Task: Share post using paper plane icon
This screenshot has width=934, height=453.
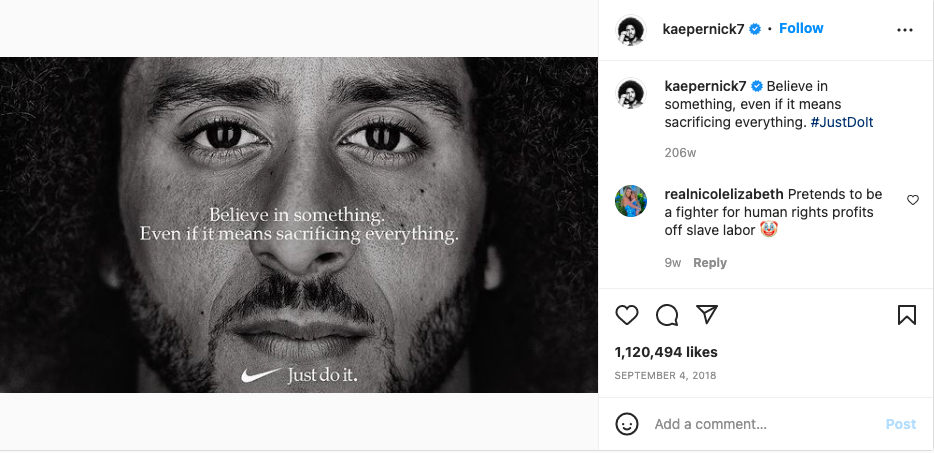Action: click(707, 315)
